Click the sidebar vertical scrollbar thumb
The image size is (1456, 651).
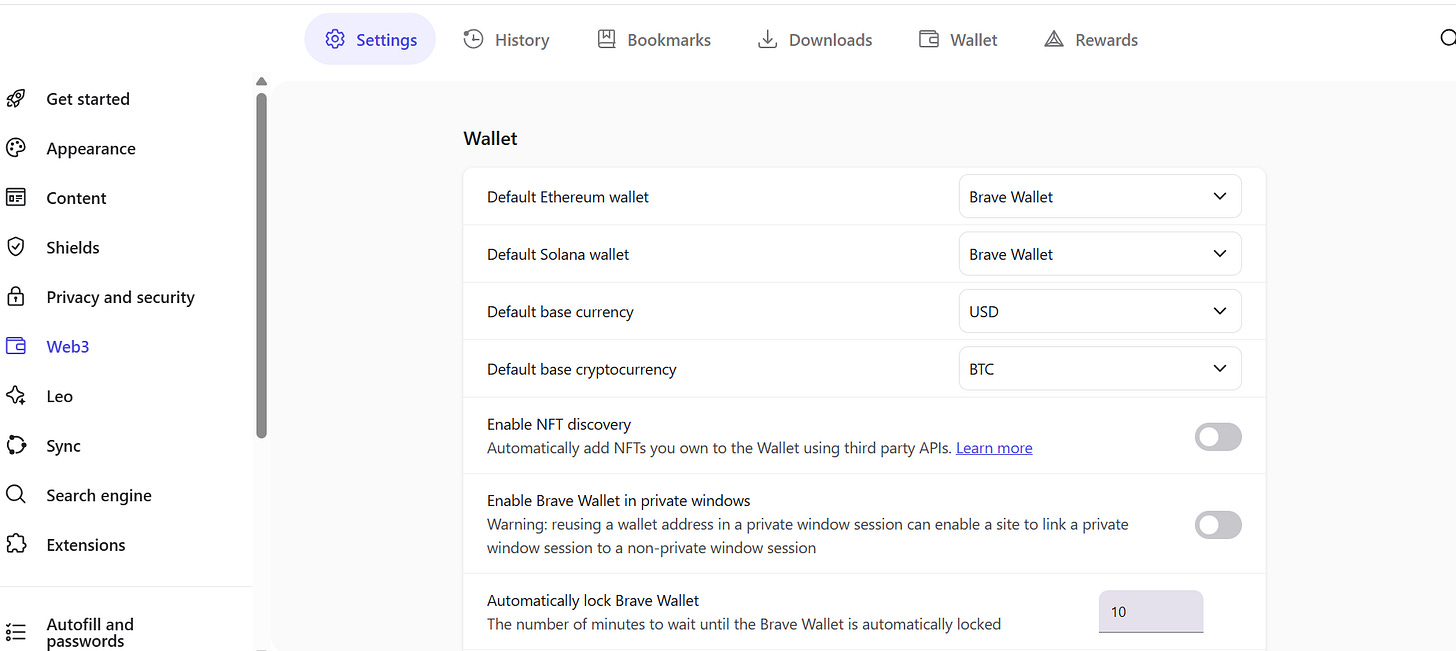(x=261, y=265)
